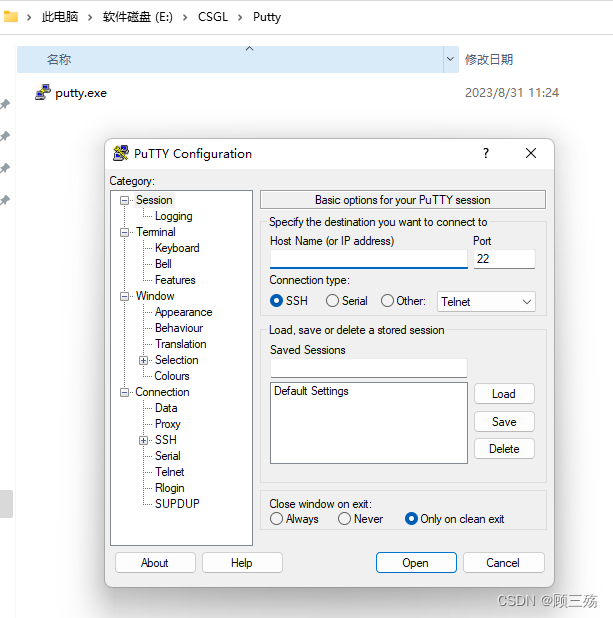Viewport: 613px width, 618px height.
Task: Select Logging category in tree
Action: coord(173,216)
